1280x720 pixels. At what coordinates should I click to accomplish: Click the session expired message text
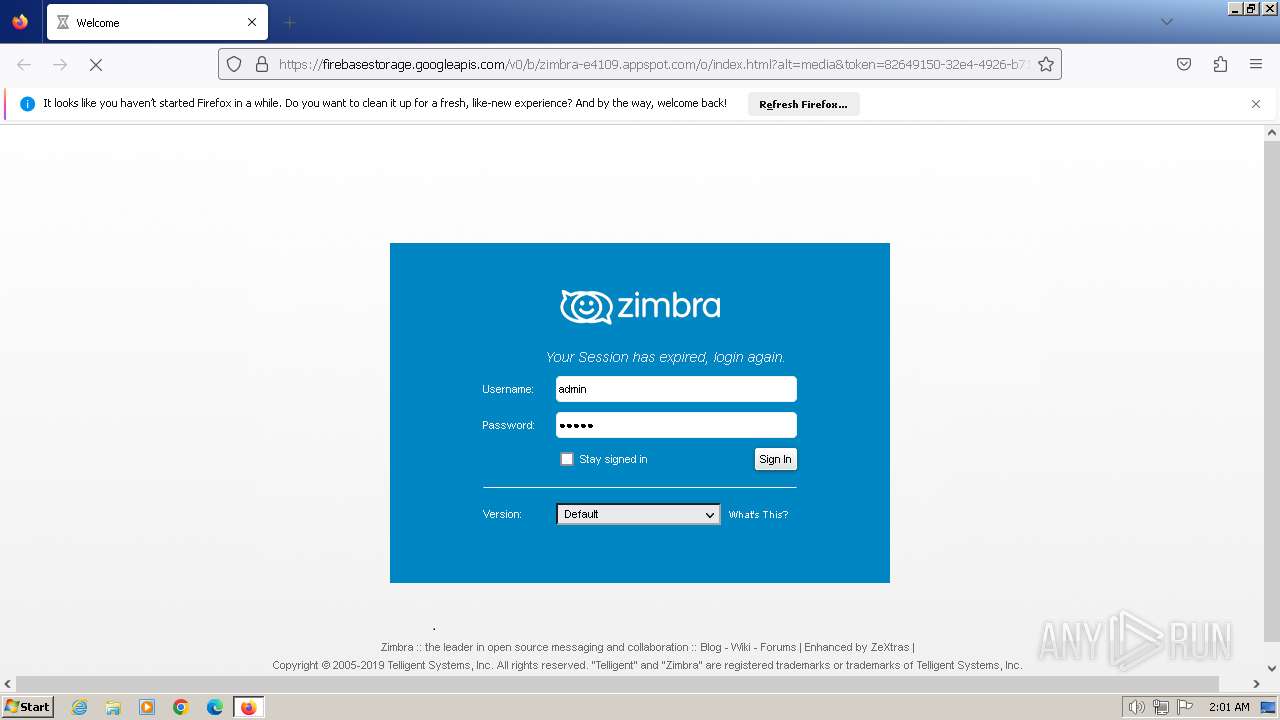click(x=665, y=357)
